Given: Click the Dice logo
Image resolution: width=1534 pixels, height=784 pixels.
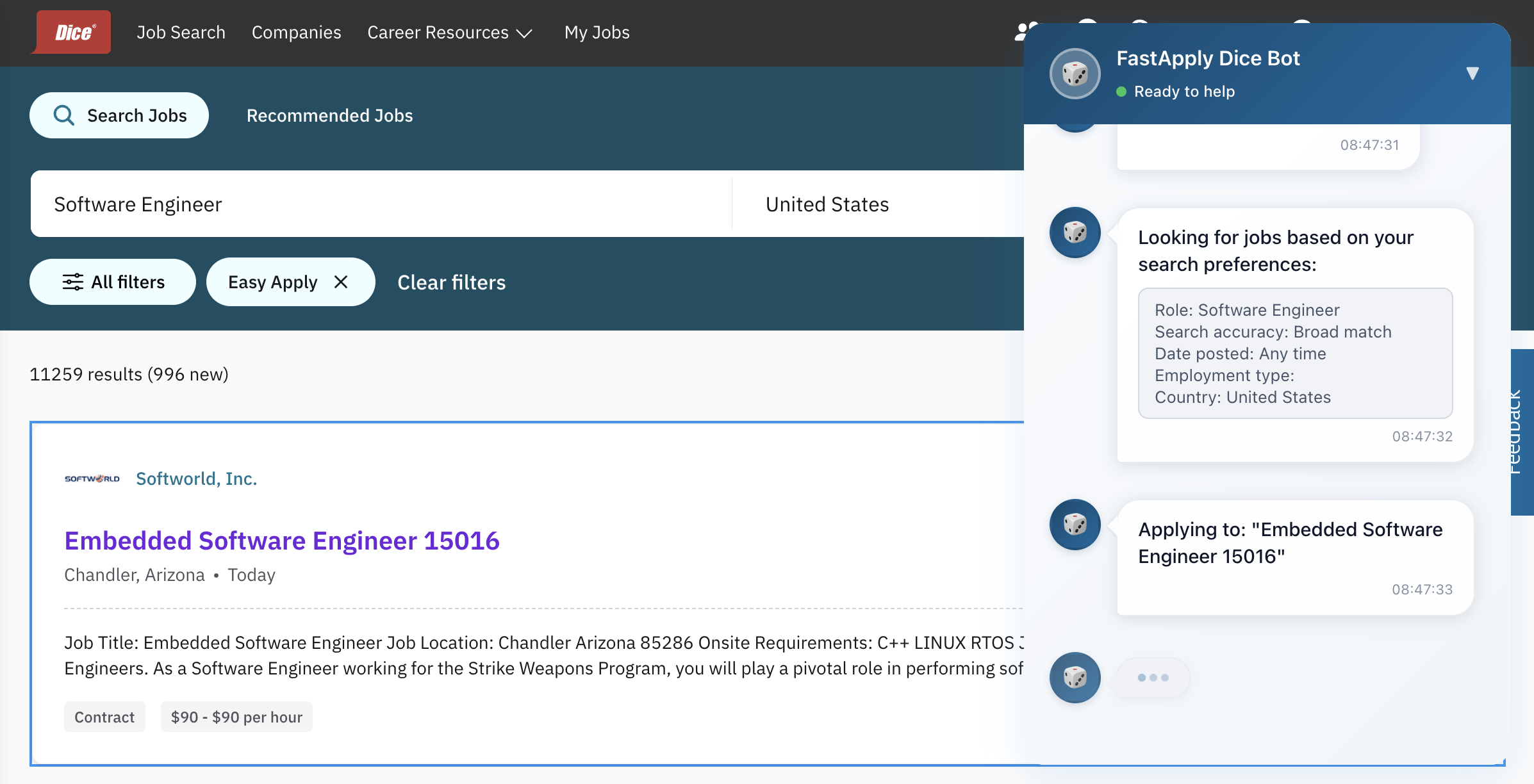Looking at the screenshot, I should coord(73,32).
